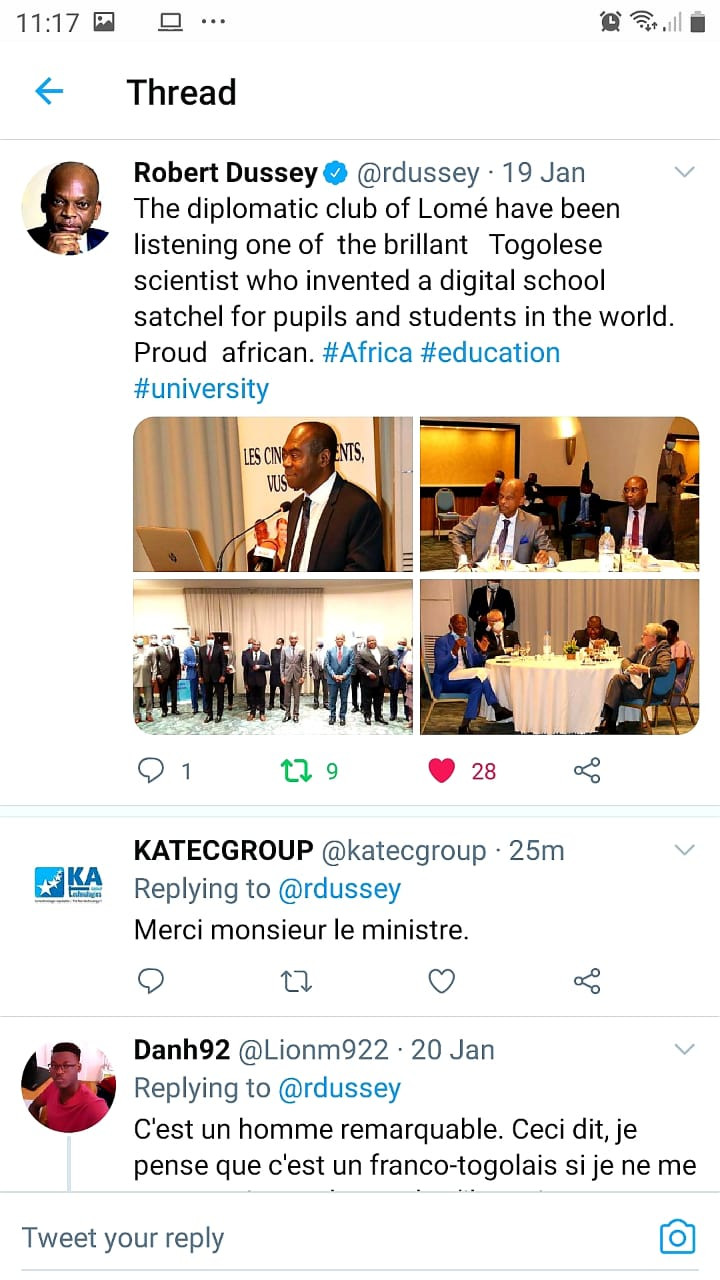Expand options menu on KATECGROUP's tweet

pyautogui.click(x=684, y=850)
